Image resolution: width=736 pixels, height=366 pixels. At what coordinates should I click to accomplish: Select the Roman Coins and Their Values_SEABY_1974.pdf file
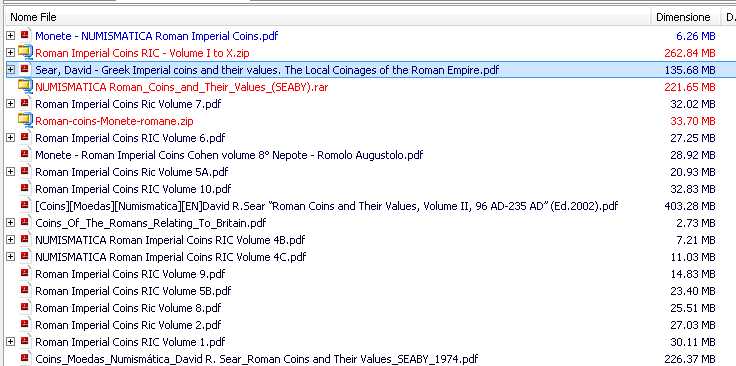pyautogui.click(x=257, y=359)
